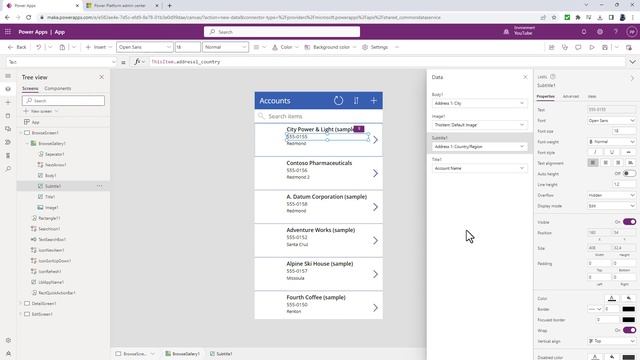640x360 pixels.
Task: Open the Image1 field dropdown in Data pane
Action: [x=479, y=125]
